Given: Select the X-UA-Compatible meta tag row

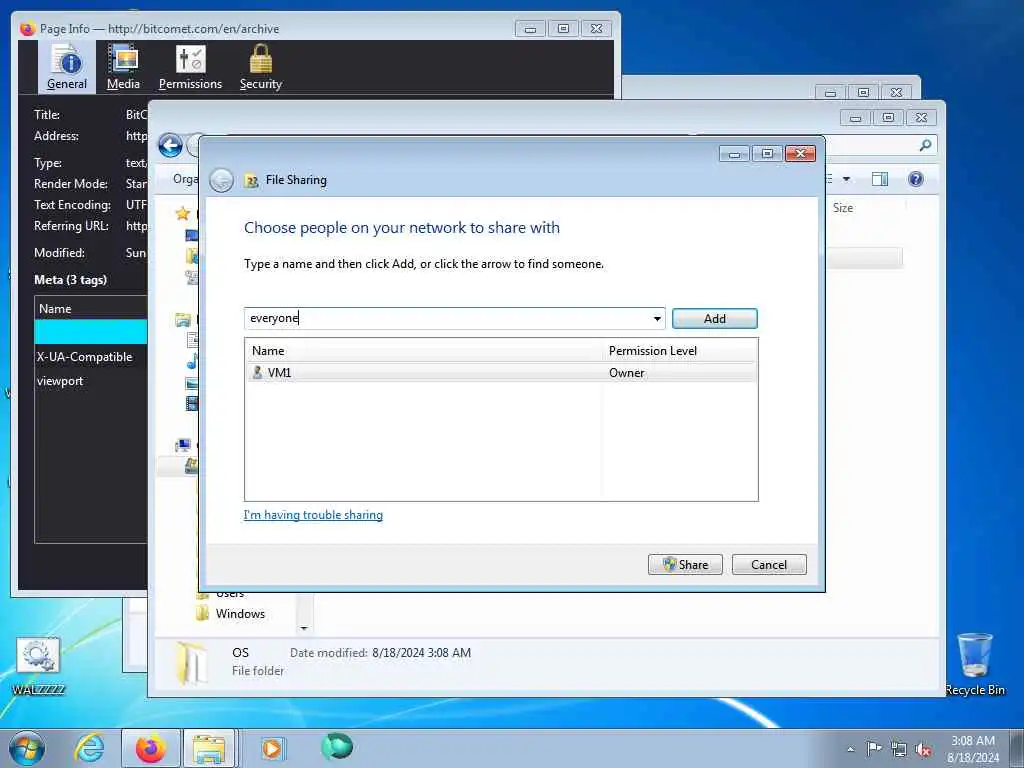Looking at the screenshot, I should click(x=90, y=357).
